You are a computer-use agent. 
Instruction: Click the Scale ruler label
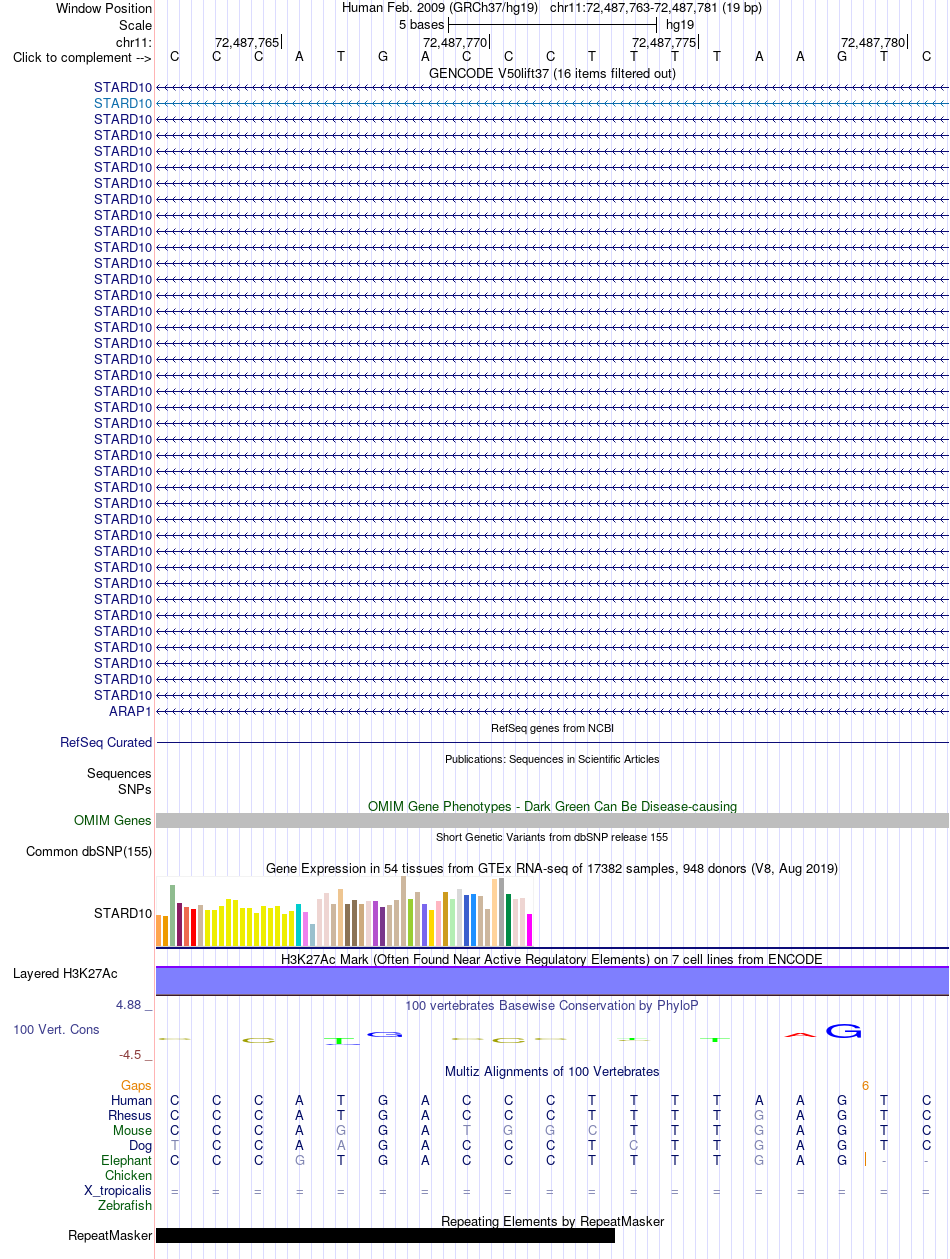tap(135, 25)
